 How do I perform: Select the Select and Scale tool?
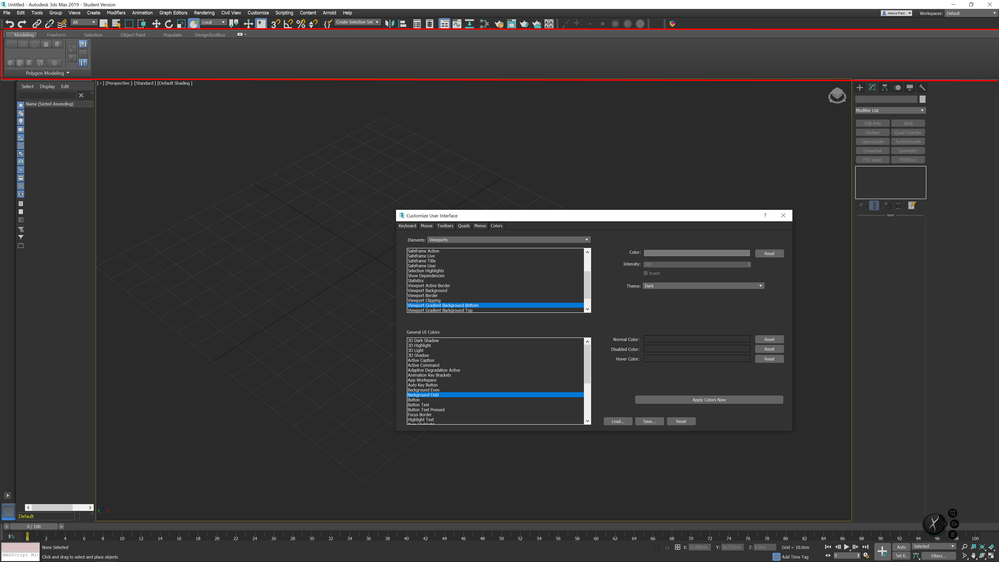point(181,24)
